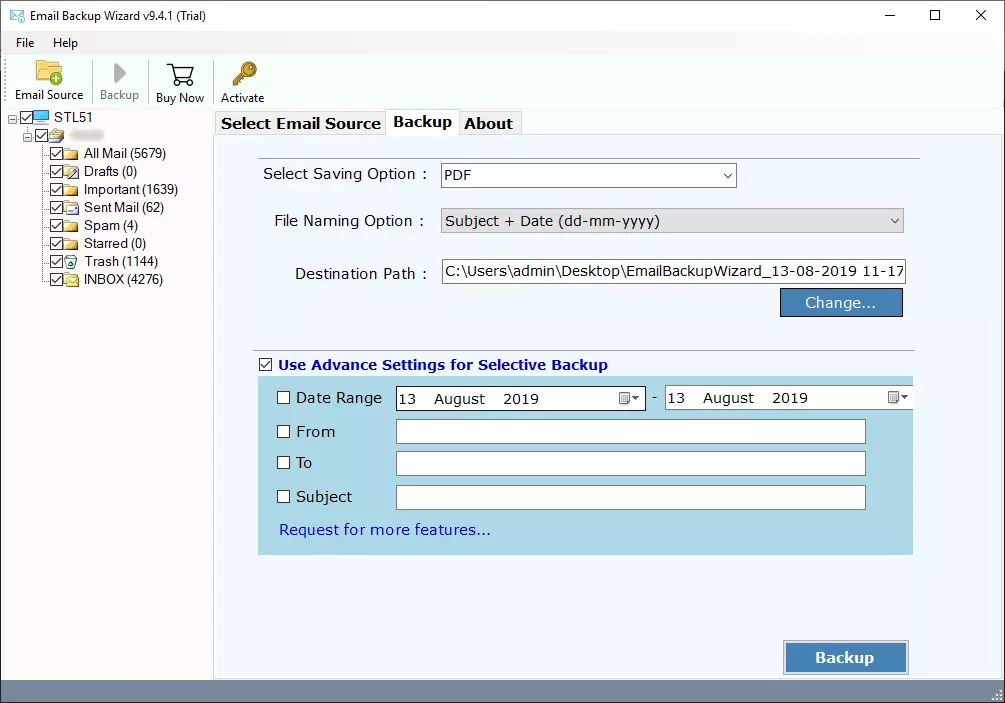
Task: Select the Trash folder icon
Action: click(x=72, y=262)
